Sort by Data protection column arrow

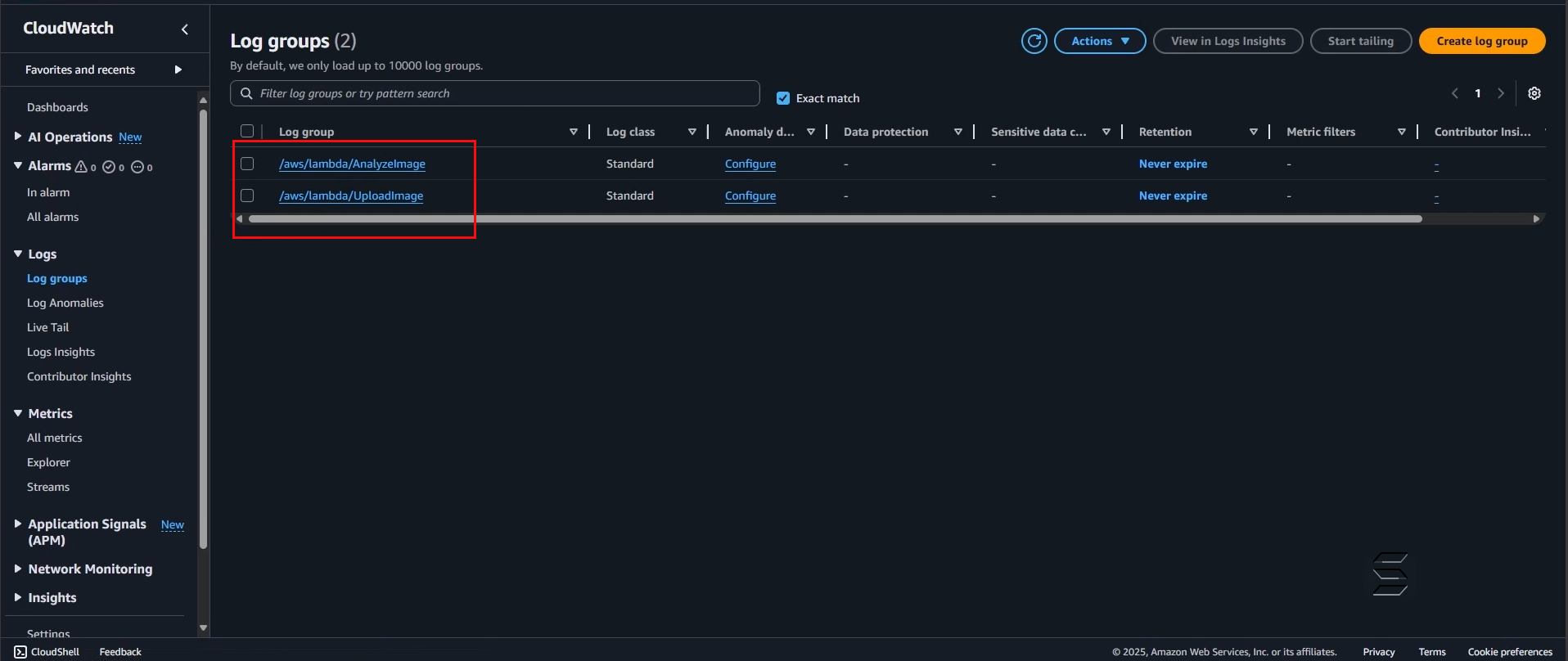pos(958,132)
